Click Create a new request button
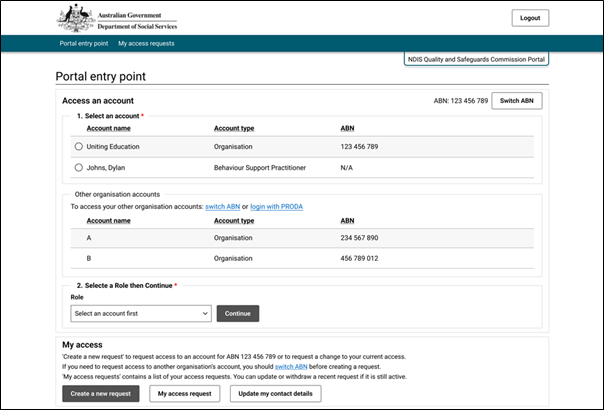Viewport: 604px width, 410px height. click(101, 393)
